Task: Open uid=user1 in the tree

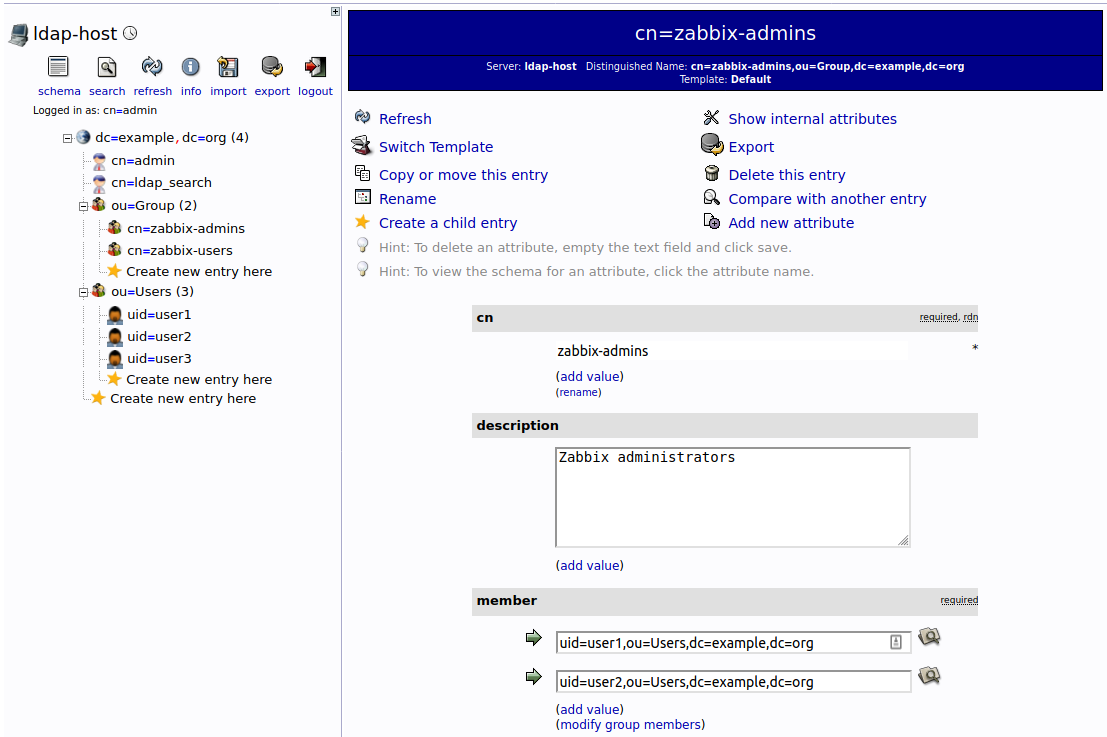Action: point(159,314)
